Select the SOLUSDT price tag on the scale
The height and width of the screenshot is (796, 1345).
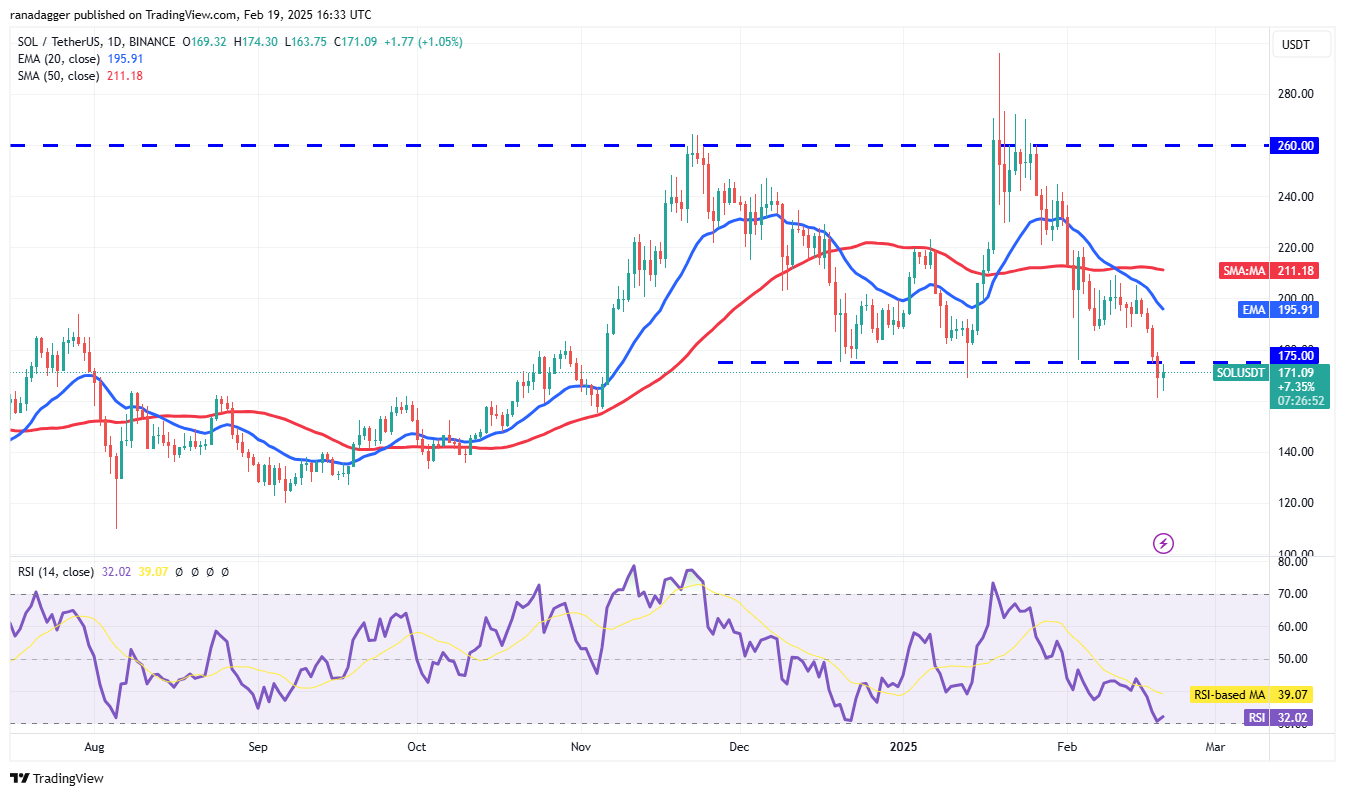point(1239,373)
